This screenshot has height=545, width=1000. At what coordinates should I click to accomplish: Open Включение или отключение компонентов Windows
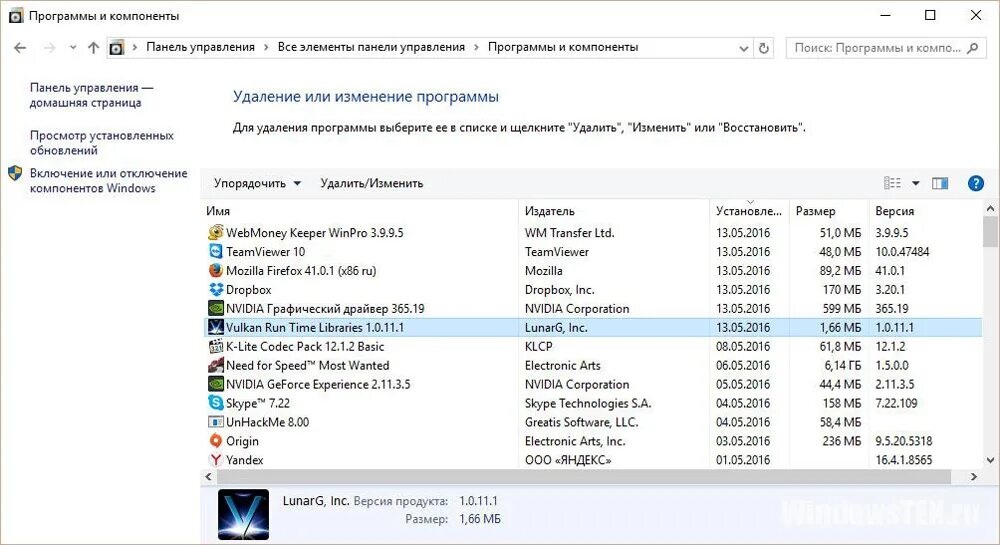pyautogui.click(x=108, y=181)
